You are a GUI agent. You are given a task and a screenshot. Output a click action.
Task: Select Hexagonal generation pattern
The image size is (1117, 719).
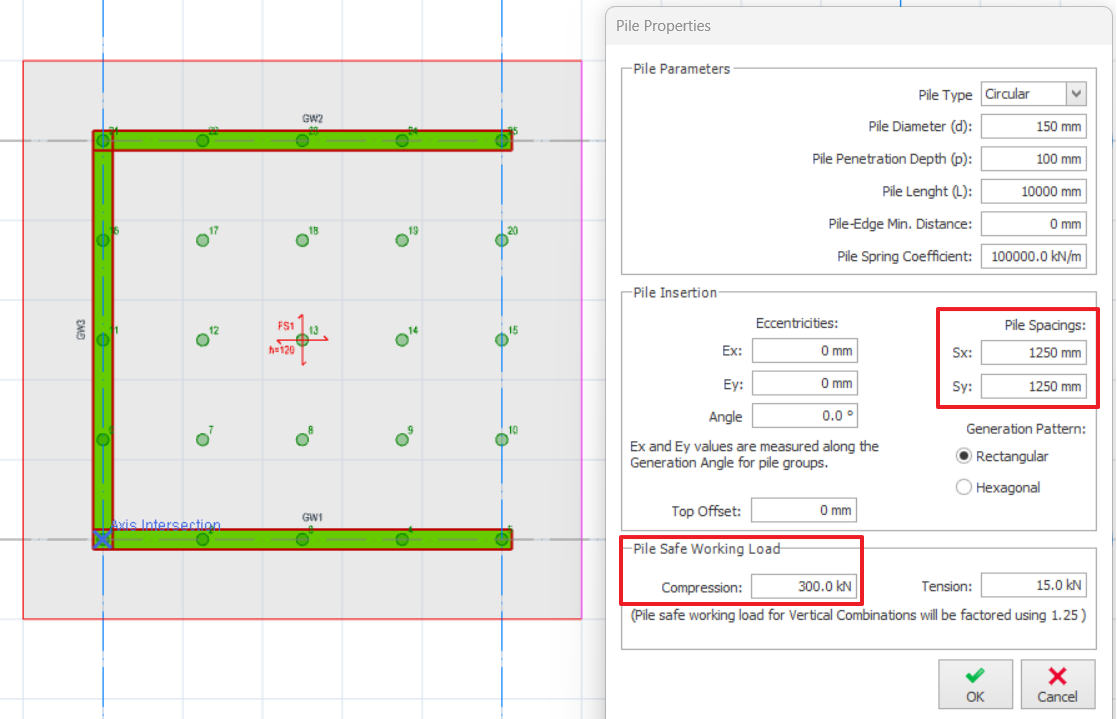(x=964, y=488)
